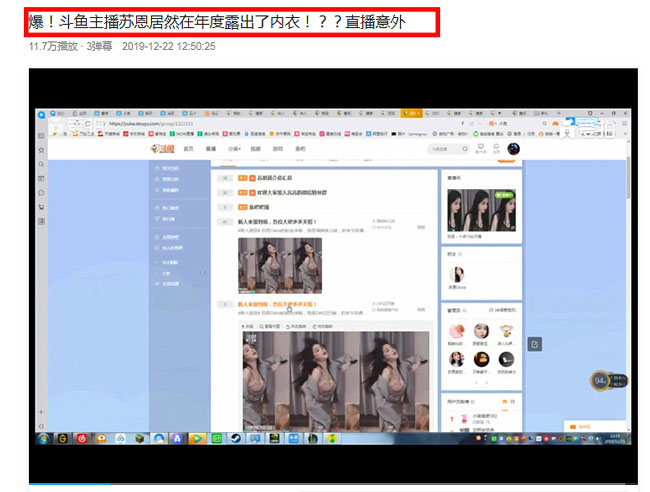This screenshot has width=650, height=492.
Task: Click the 查看原图 view original button
Action: [271, 326]
